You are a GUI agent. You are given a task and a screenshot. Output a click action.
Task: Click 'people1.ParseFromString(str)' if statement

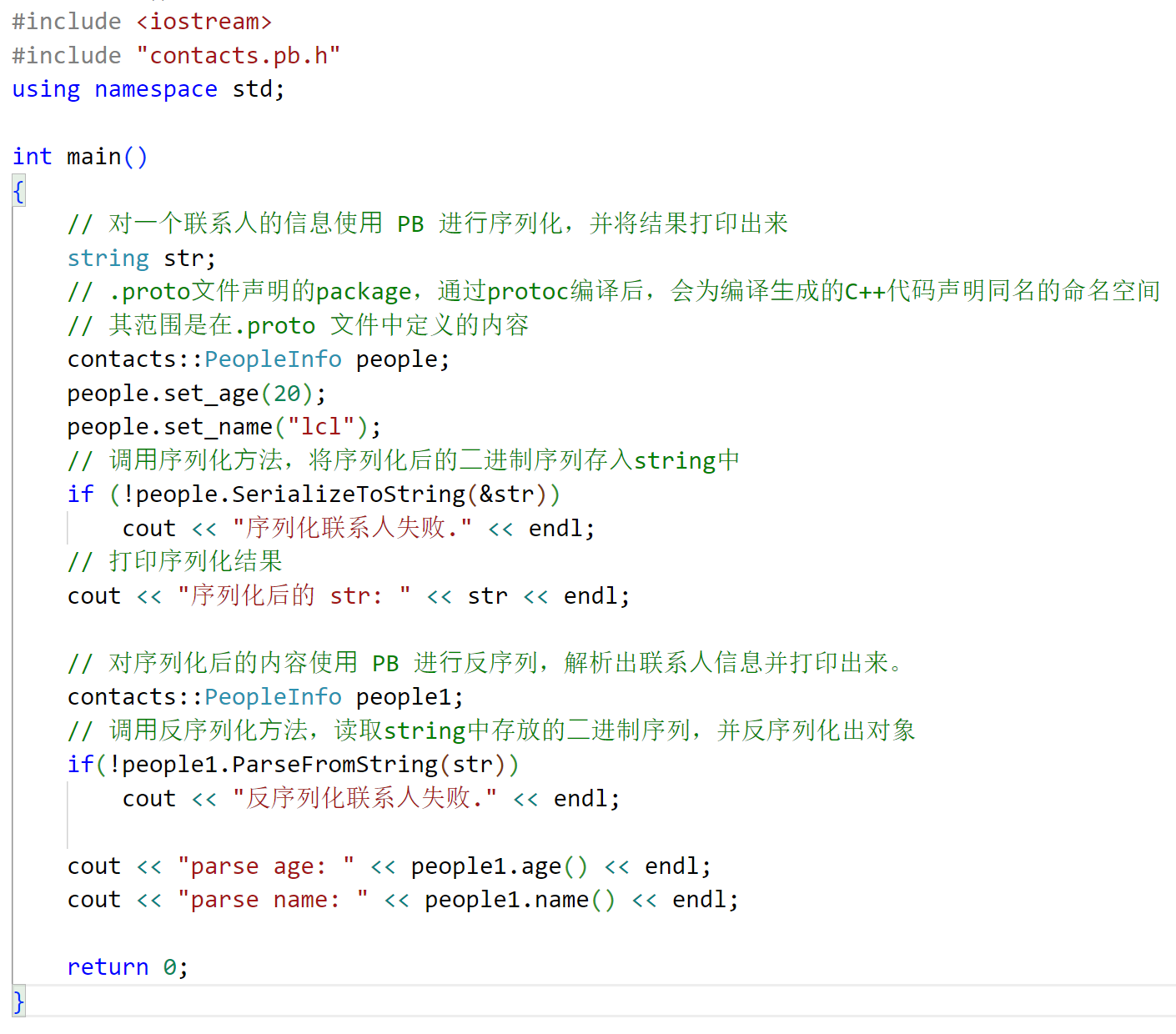[x=293, y=765]
